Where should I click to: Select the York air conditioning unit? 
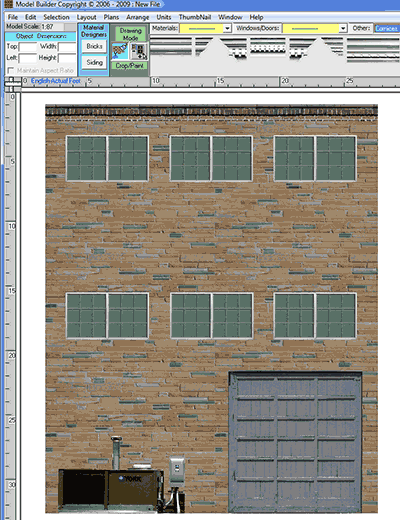click(x=111, y=491)
